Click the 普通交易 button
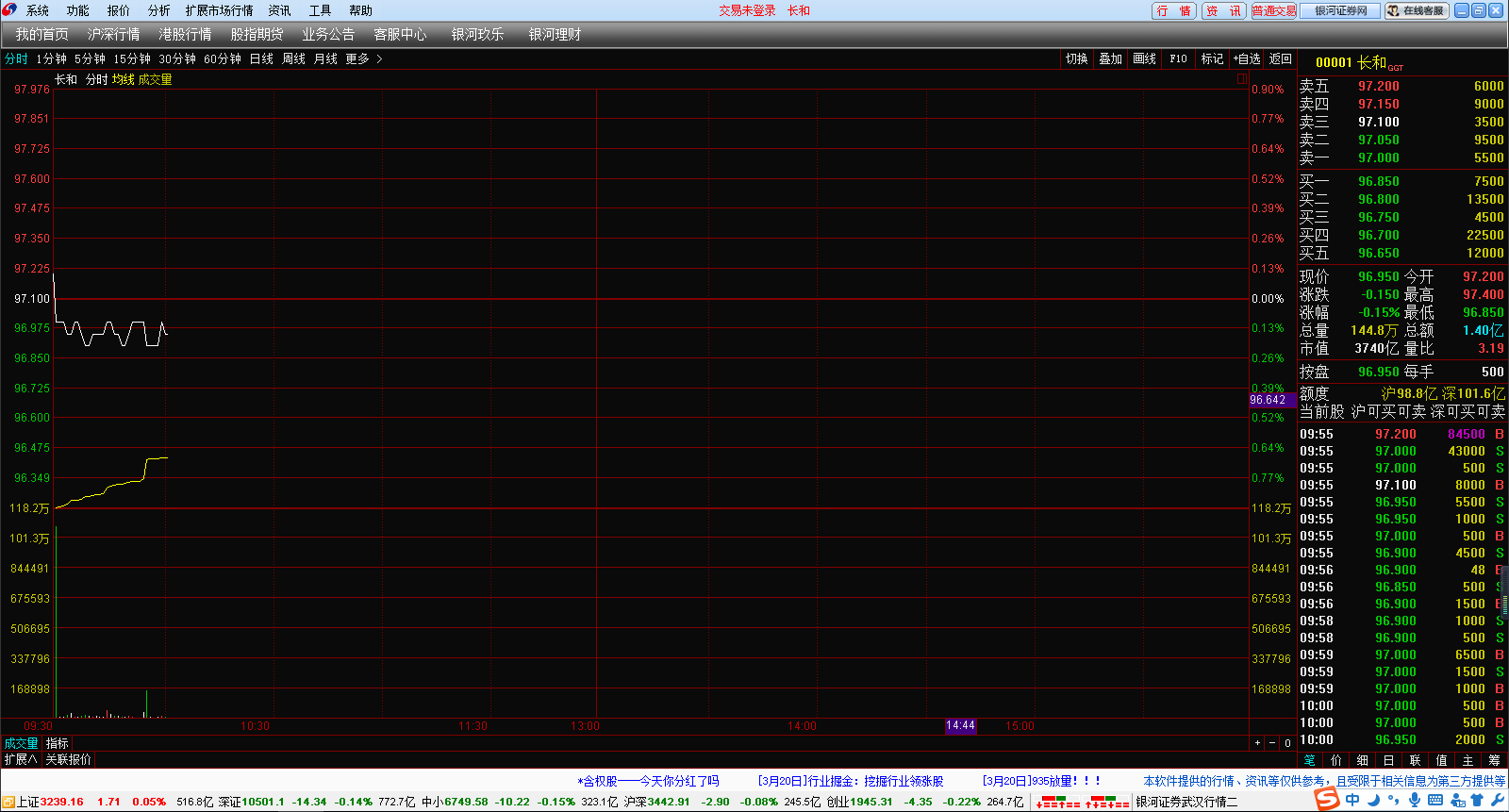This screenshot has width=1509, height=812. 1273,10
